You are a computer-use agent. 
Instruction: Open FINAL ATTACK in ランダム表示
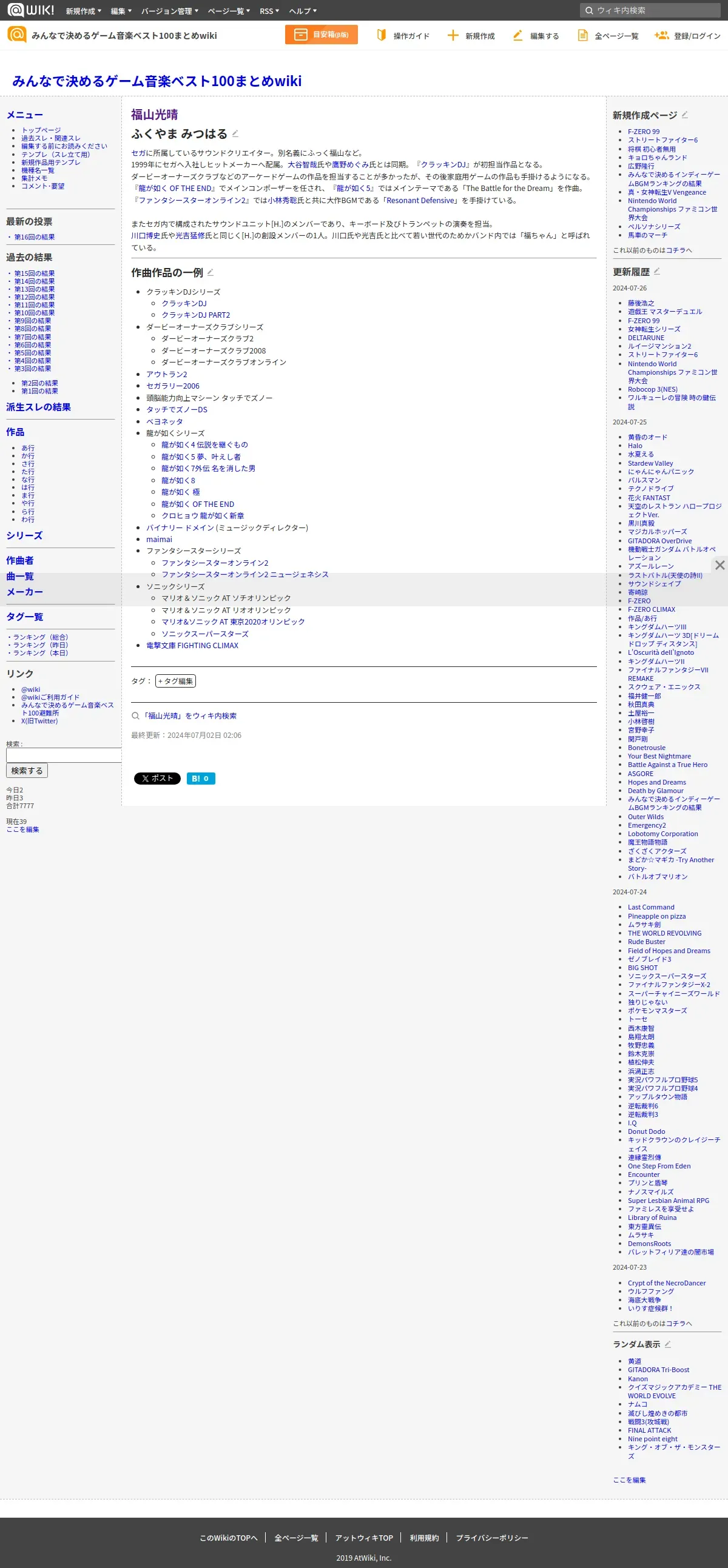[649, 1430]
